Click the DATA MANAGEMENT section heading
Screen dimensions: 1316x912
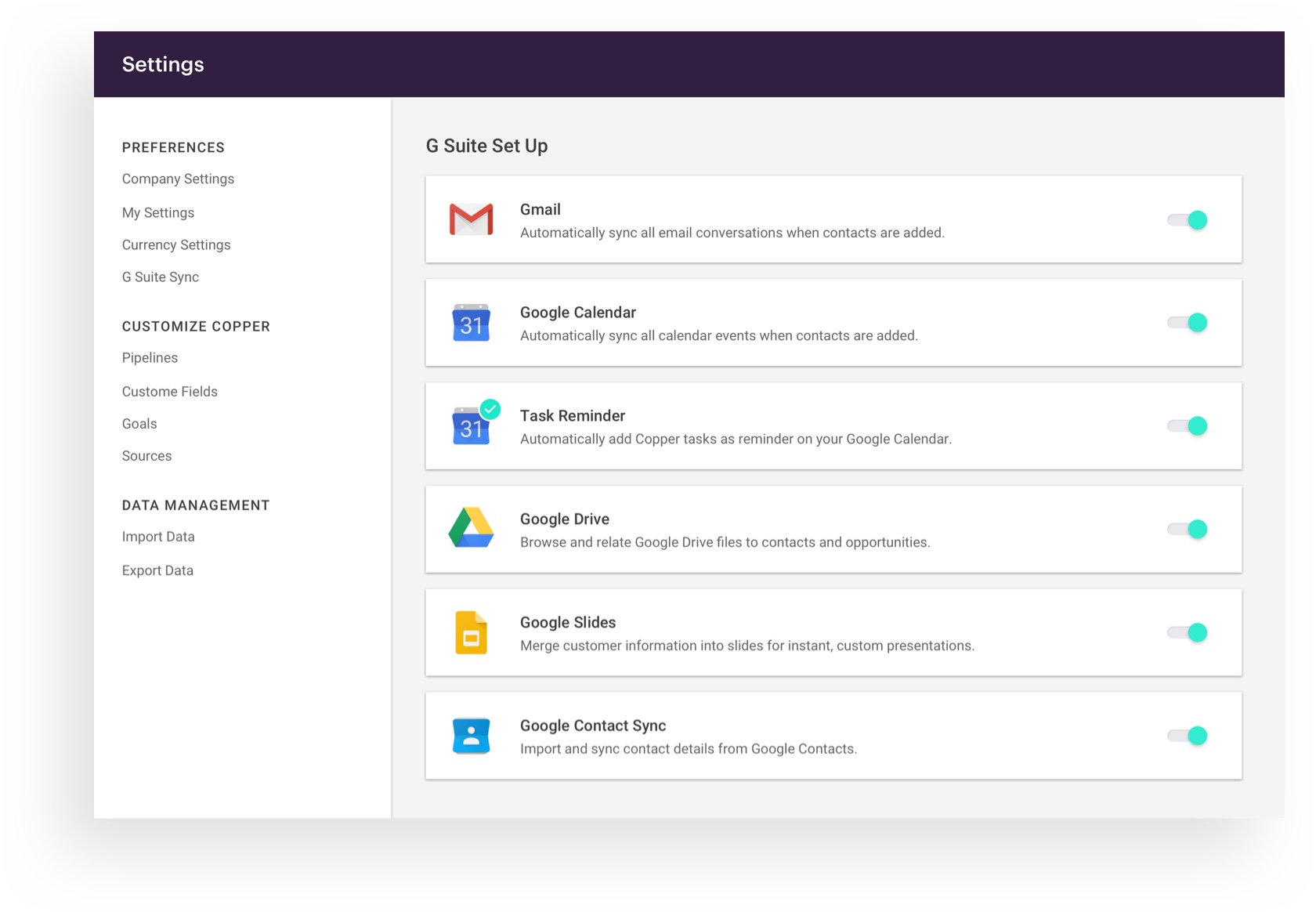pos(196,505)
